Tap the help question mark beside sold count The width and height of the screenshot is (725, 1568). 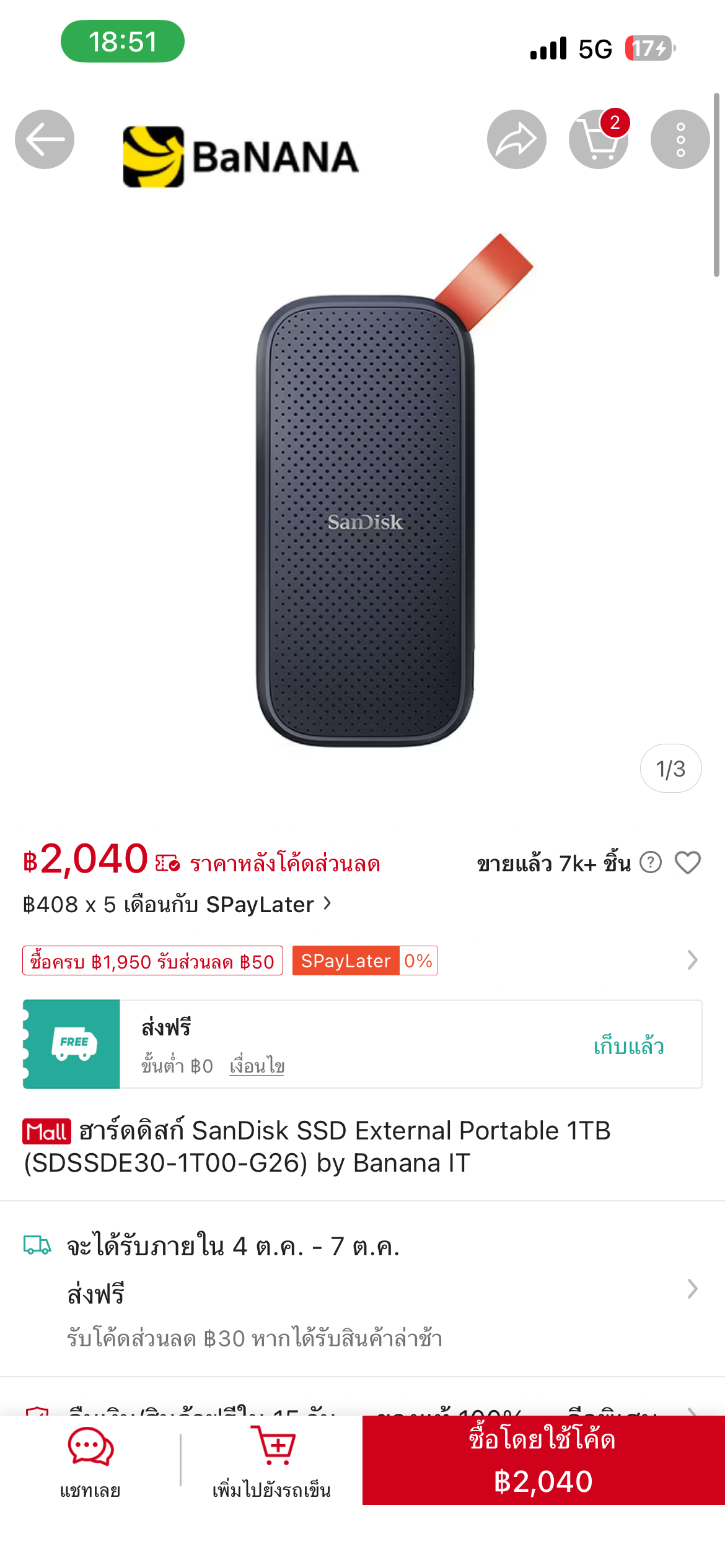(650, 862)
